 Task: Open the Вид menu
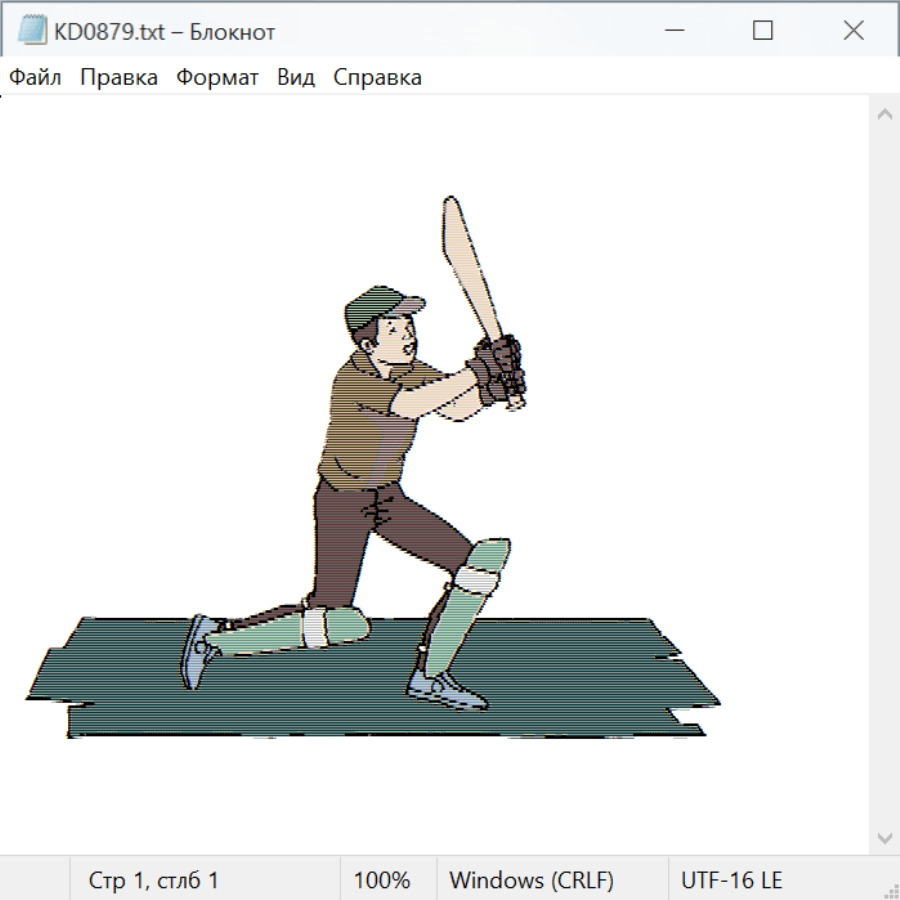click(x=295, y=78)
